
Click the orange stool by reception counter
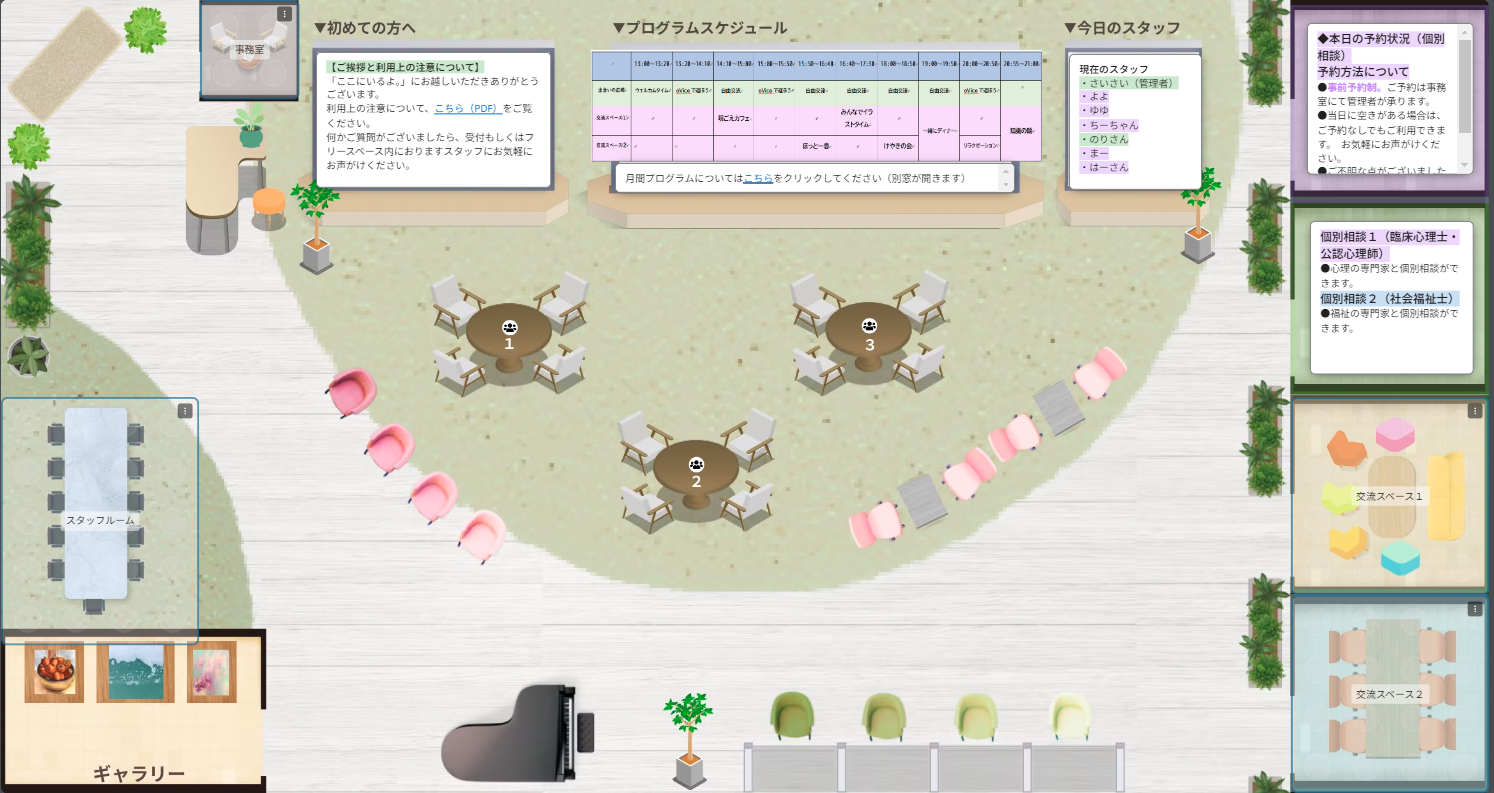pos(268,203)
